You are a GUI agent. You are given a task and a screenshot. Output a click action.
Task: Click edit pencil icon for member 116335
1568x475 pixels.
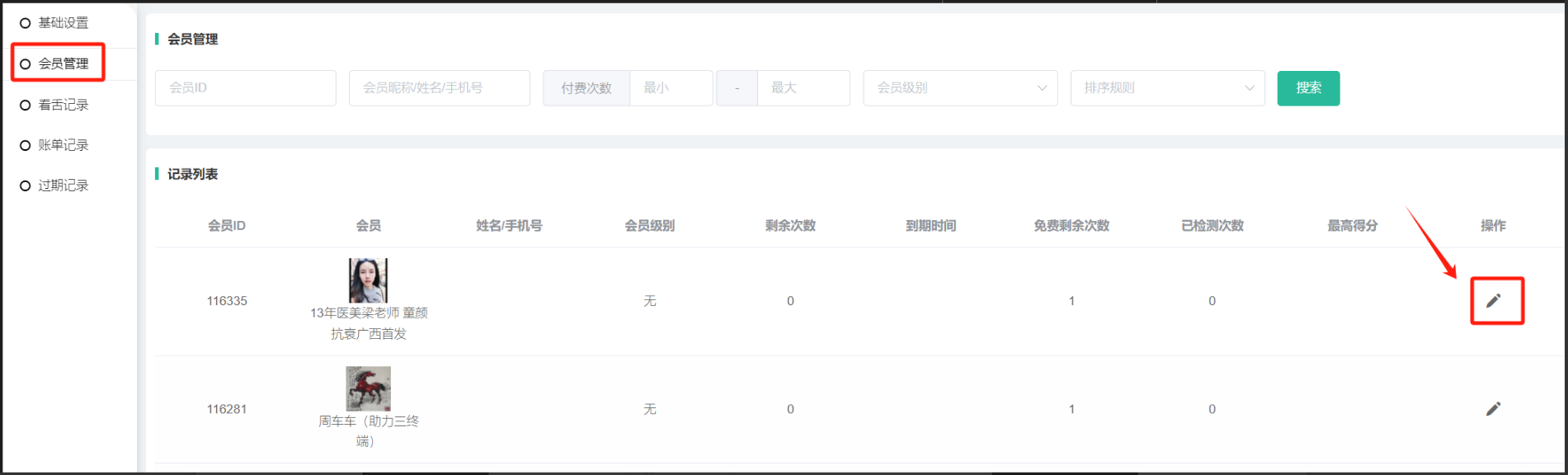tap(1493, 301)
